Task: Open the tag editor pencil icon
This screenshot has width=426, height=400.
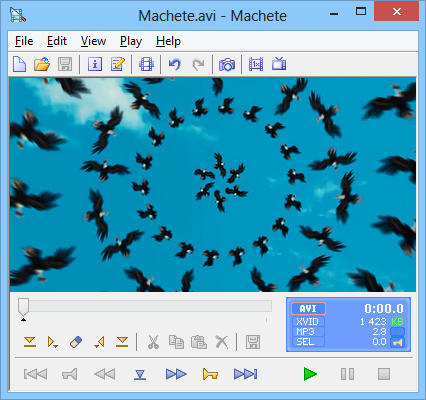Action: [x=118, y=64]
